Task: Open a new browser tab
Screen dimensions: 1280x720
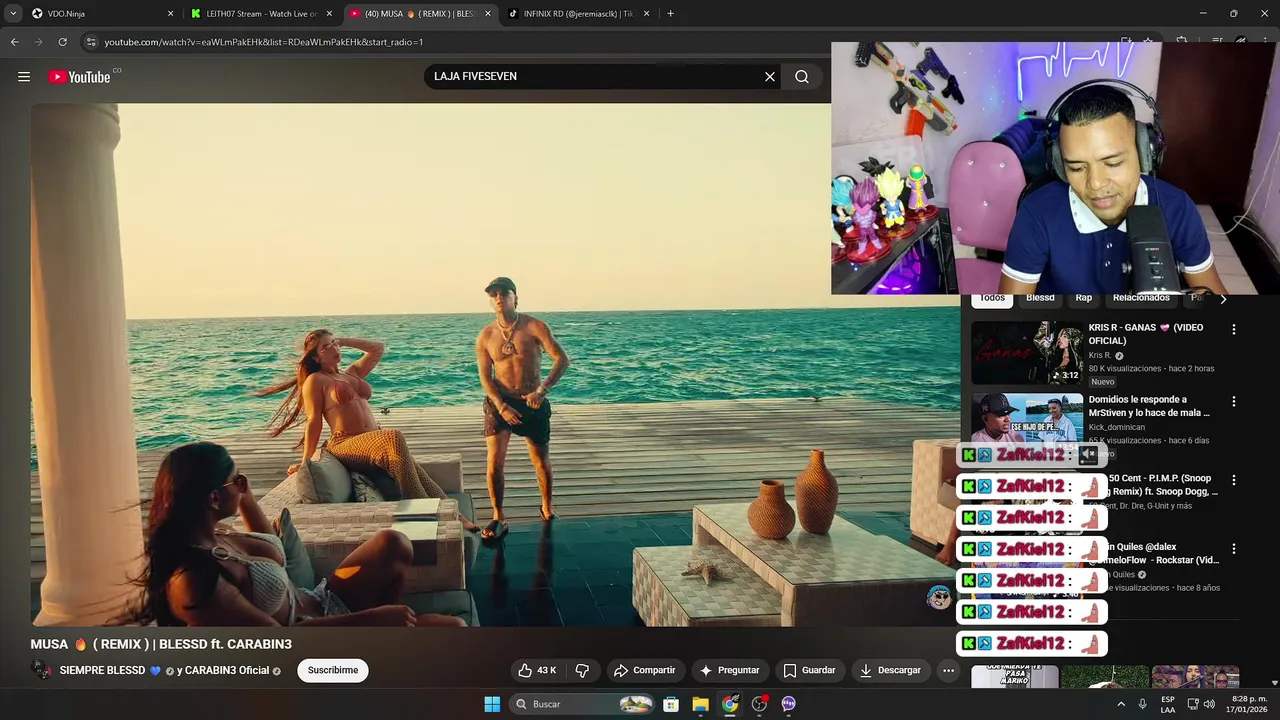Action: tap(670, 14)
